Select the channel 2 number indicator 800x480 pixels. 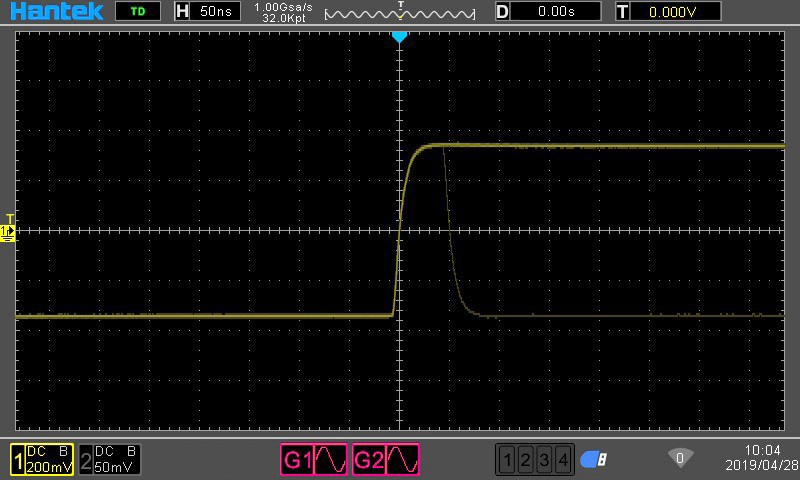point(86,460)
